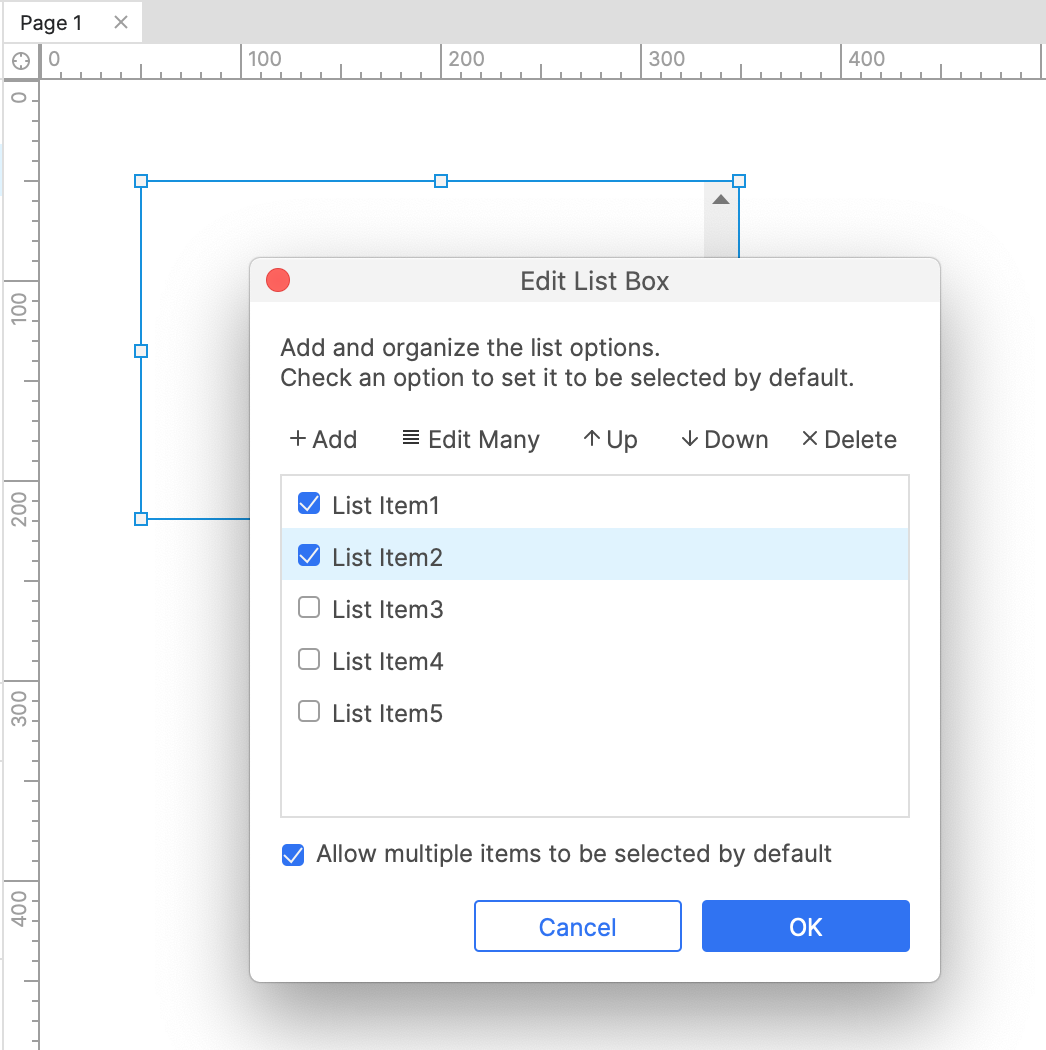1046x1050 pixels.
Task: Toggle Allow multiple items selected by default
Action: (293, 855)
